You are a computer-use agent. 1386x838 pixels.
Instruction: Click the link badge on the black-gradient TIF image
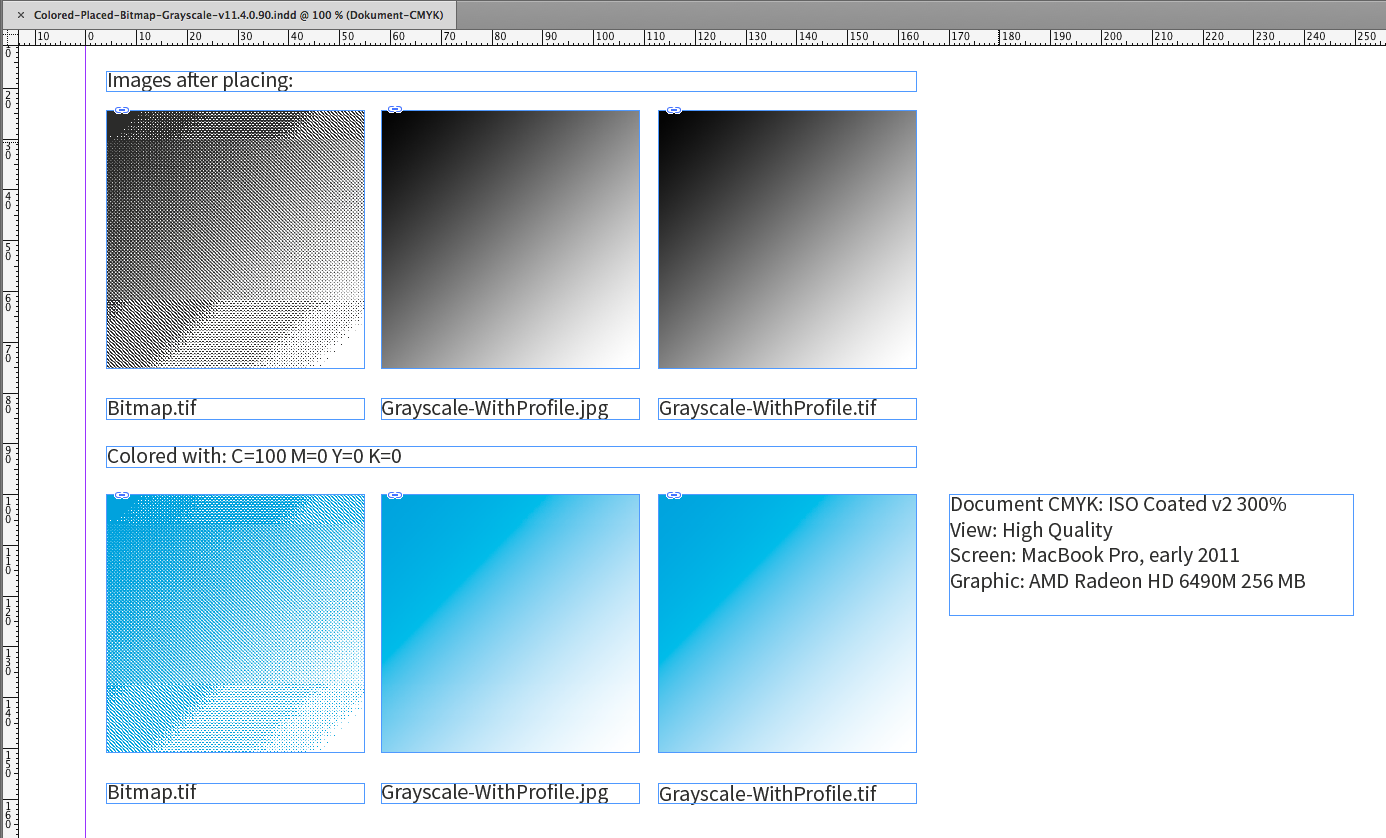[x=673, y=110]
